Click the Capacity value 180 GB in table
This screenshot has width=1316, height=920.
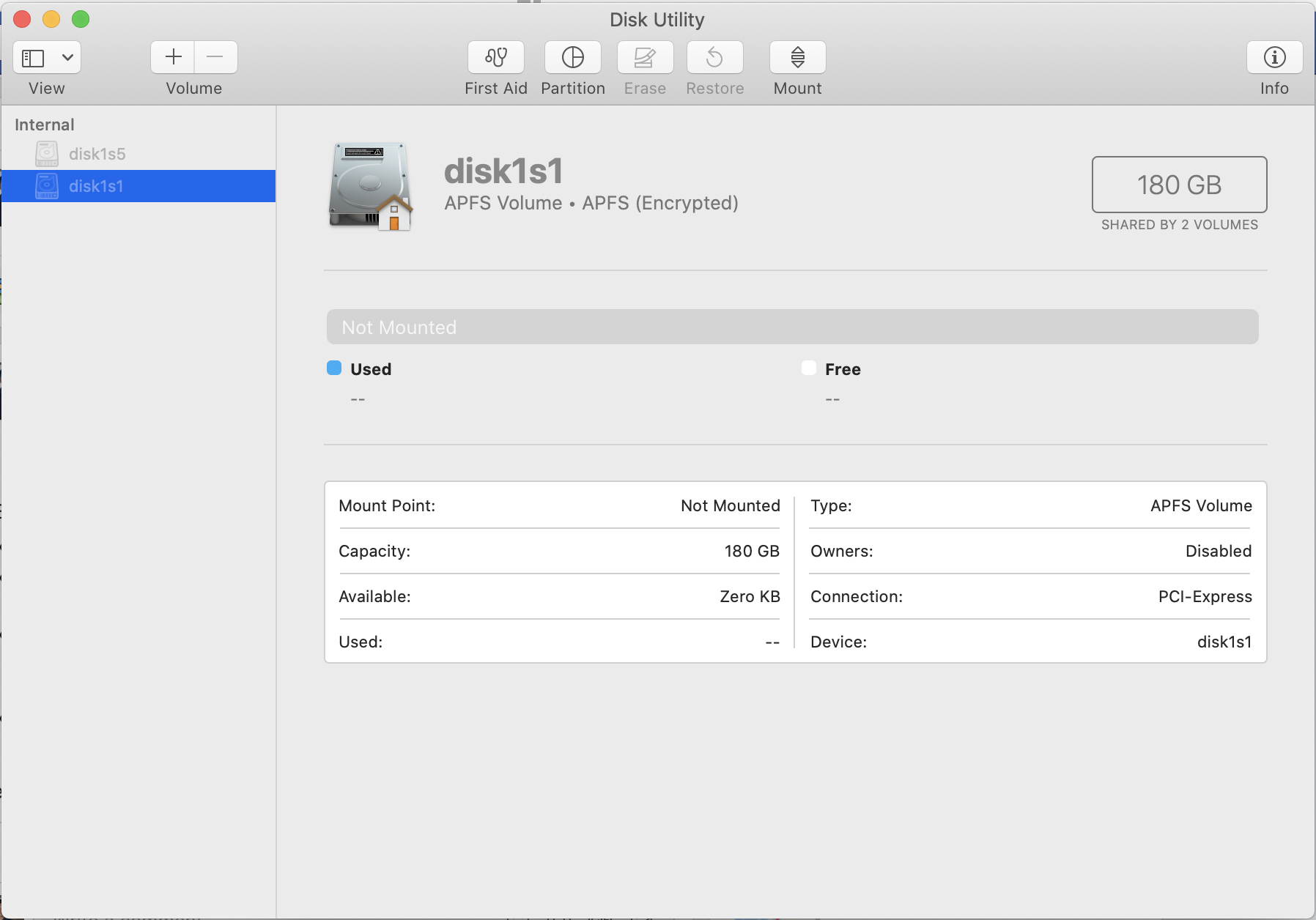pos(752,551)
